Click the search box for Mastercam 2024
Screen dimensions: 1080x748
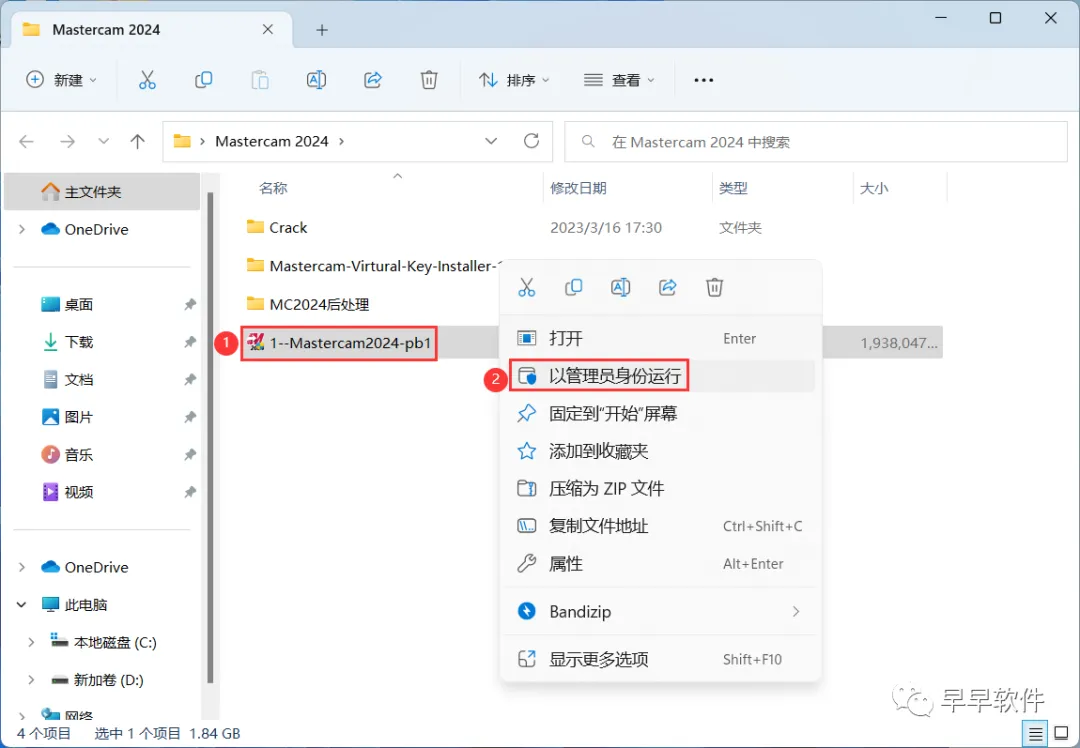[x=816, y=142]
